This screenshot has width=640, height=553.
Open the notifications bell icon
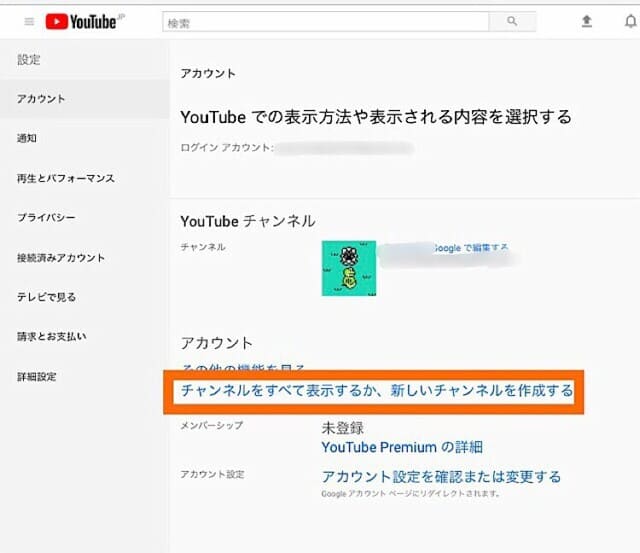point(631,21)
